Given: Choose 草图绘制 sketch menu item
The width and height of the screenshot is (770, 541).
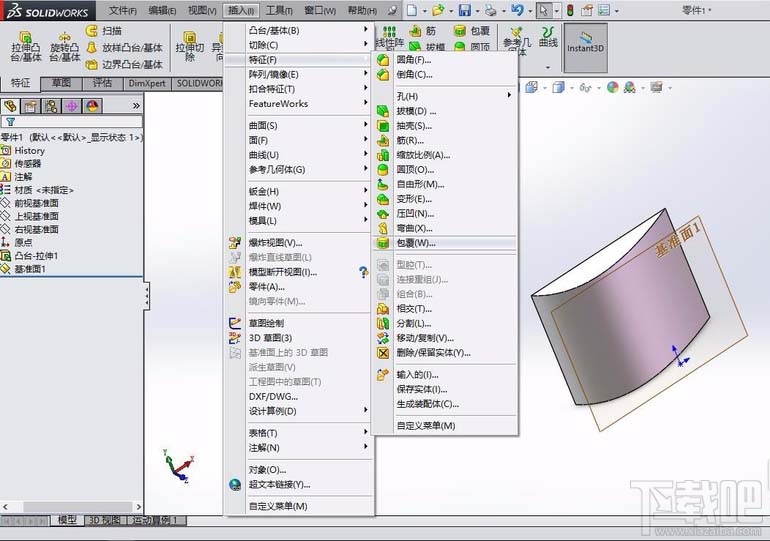Looking at the screenshot, I should click(299, 323).
